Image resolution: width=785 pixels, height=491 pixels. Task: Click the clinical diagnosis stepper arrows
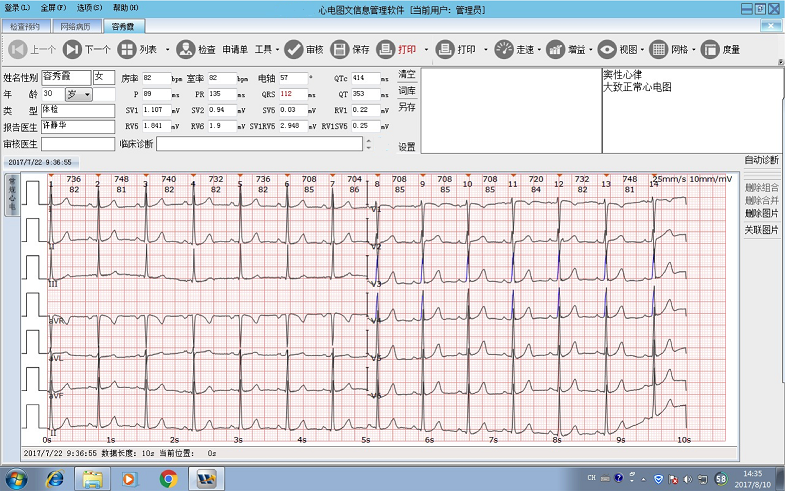pos(369,144)
